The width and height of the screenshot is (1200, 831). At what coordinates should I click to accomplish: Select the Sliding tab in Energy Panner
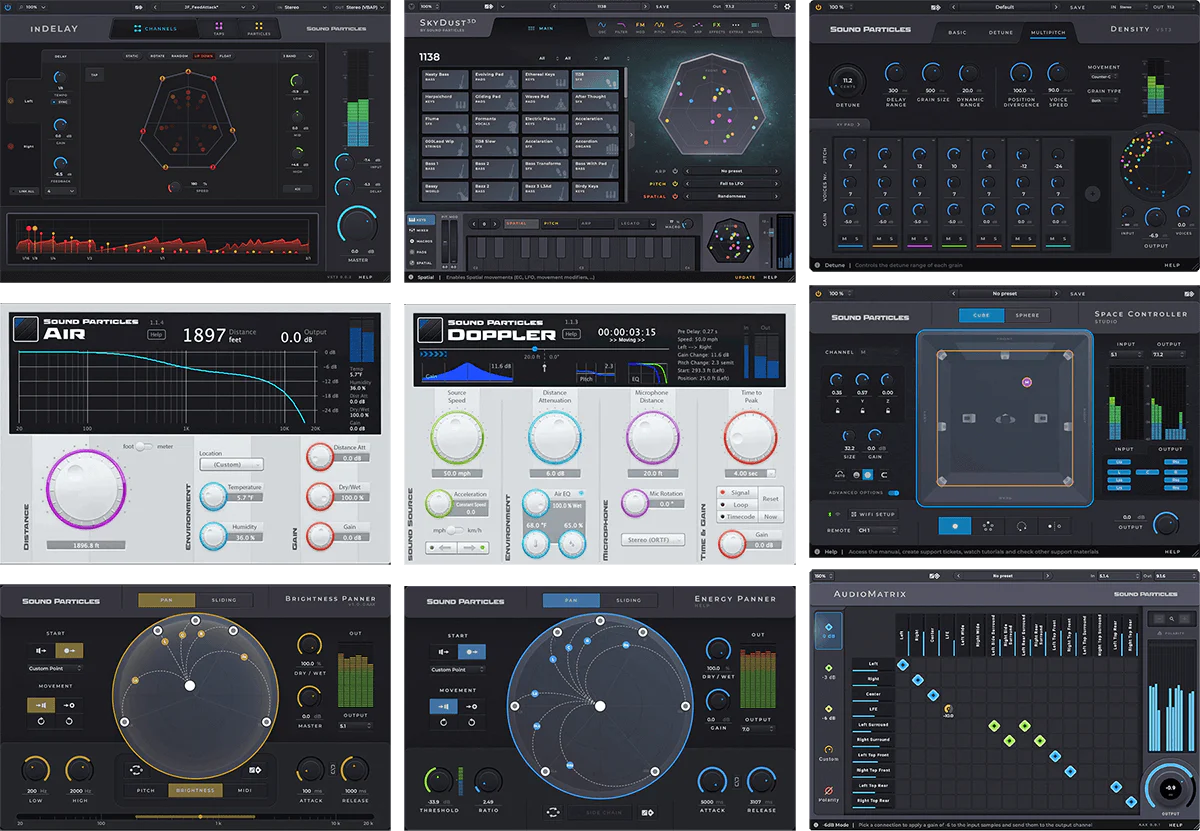pyautogui.click(x=628, y=600)
